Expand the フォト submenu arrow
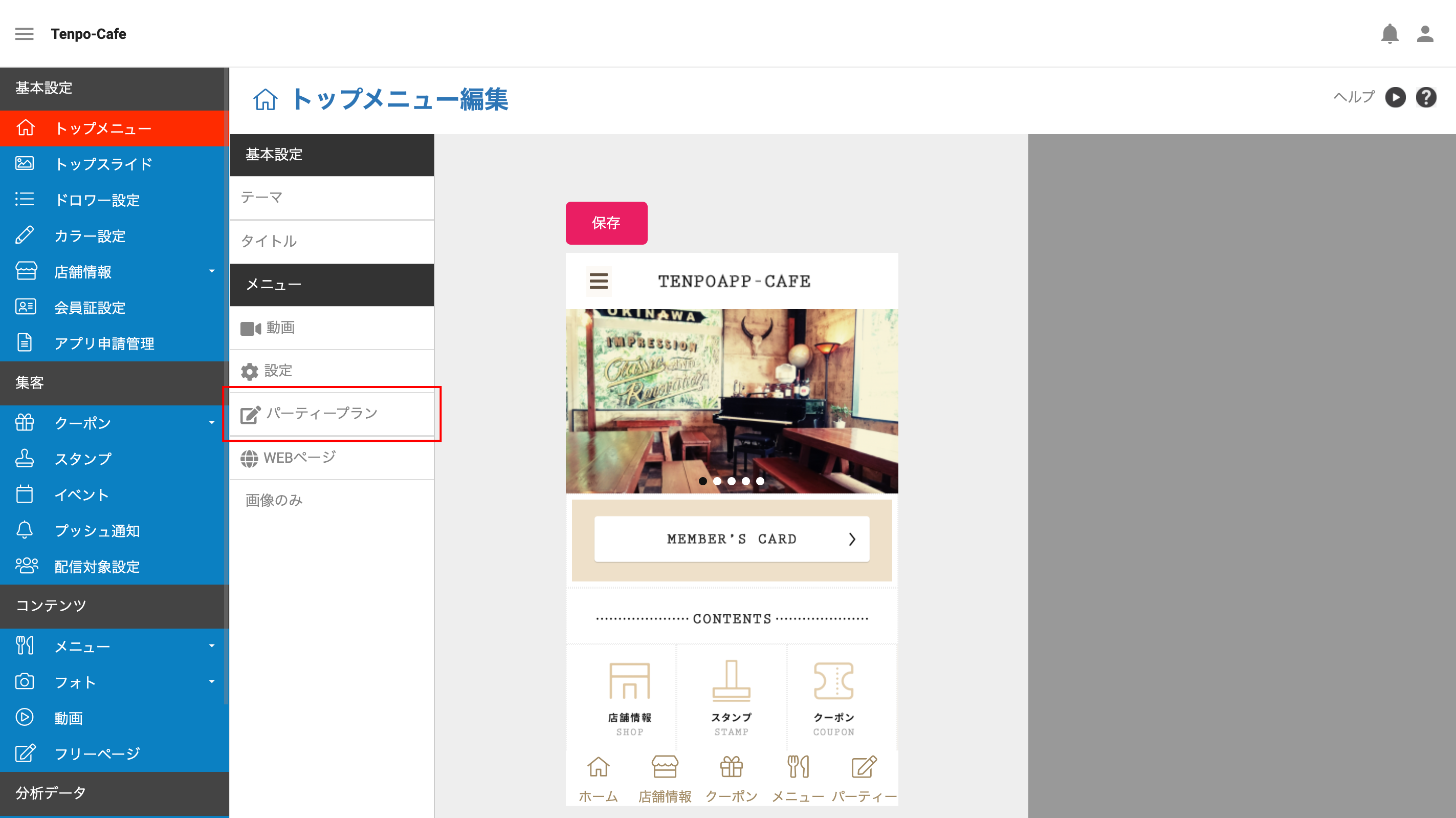 212,682
